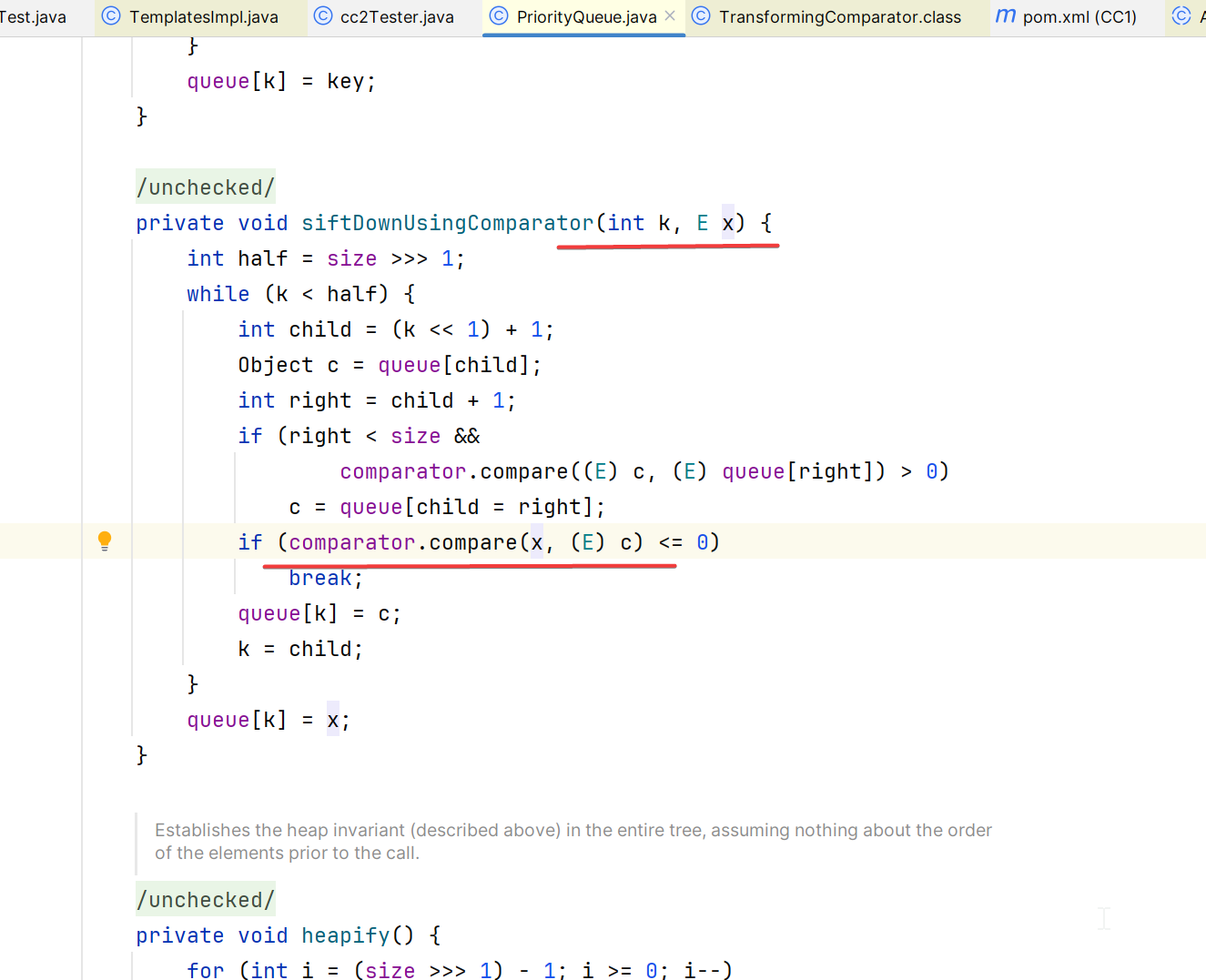Open the TemplatesImpl.java tab
1206x980 pixels.
pyautogui.click(x=204, y=17)
